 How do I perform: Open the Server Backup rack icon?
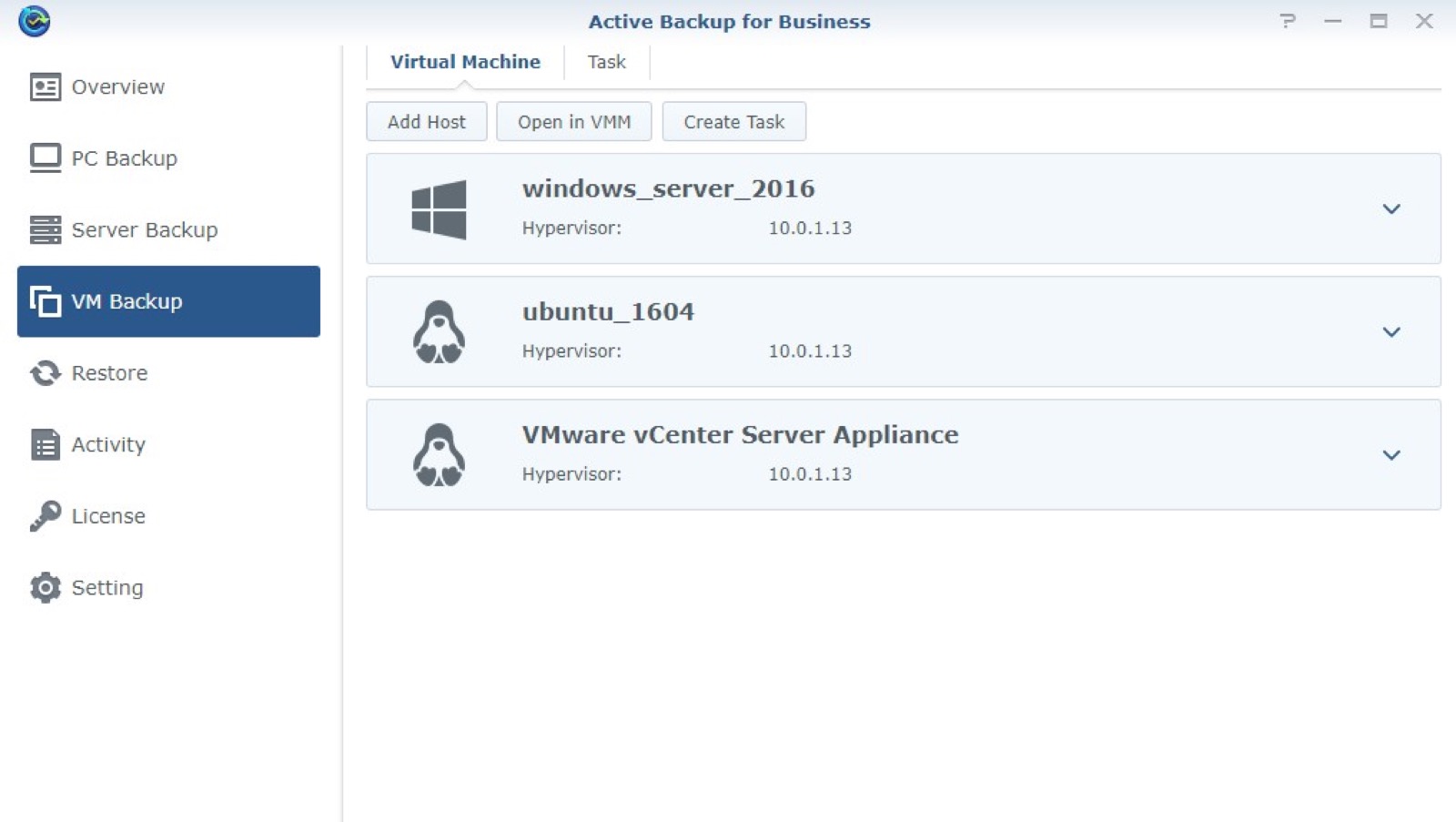tap(45, 230)
